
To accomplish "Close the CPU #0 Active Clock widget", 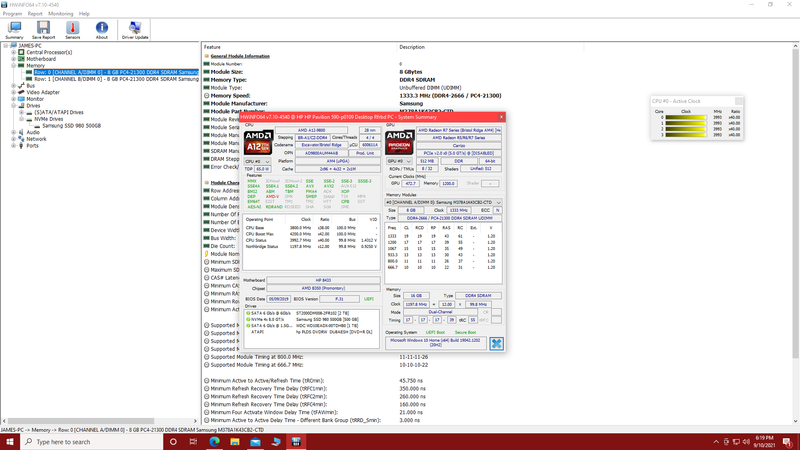I will [738, 101].
